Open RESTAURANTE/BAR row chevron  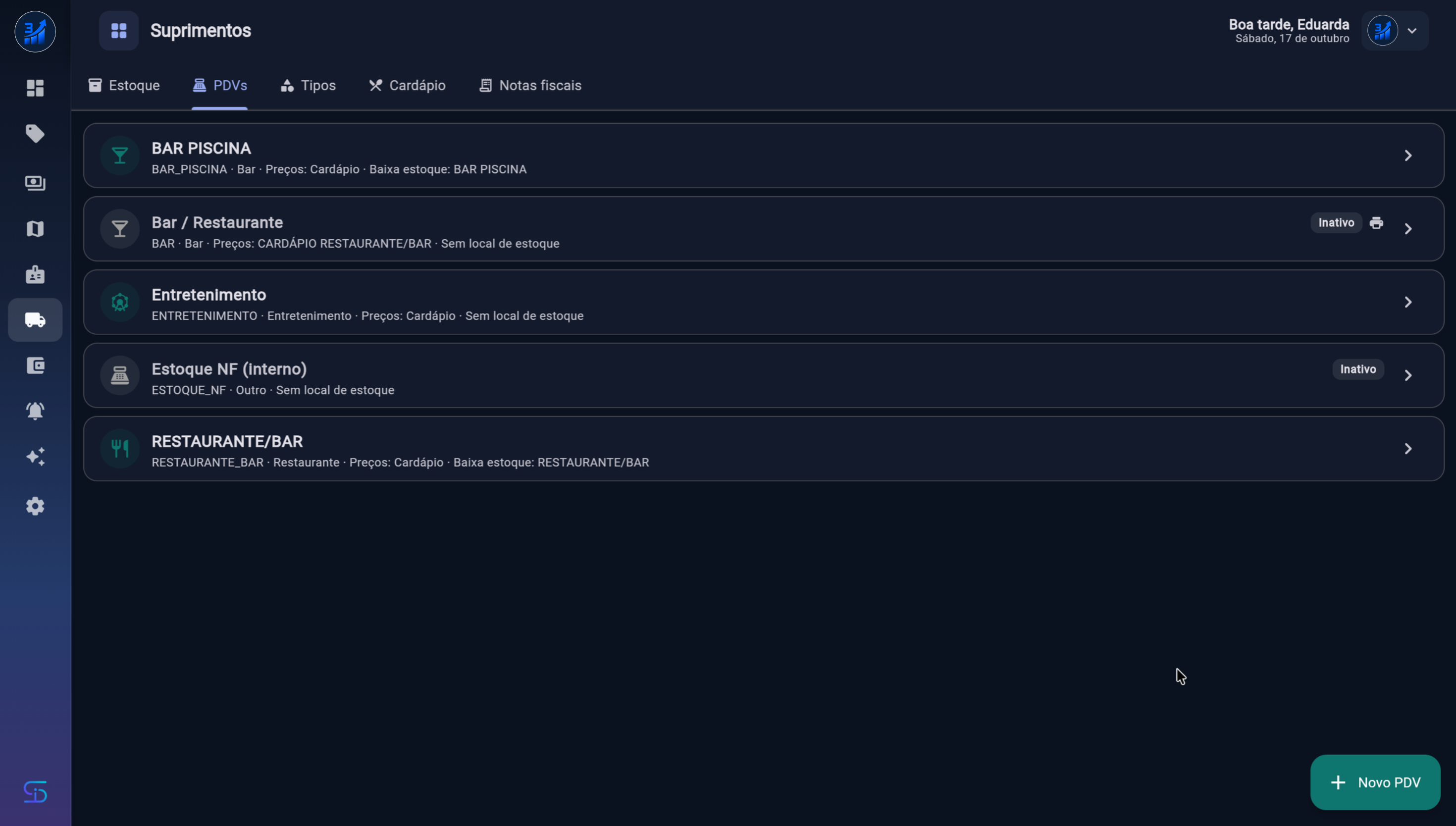1408,449
